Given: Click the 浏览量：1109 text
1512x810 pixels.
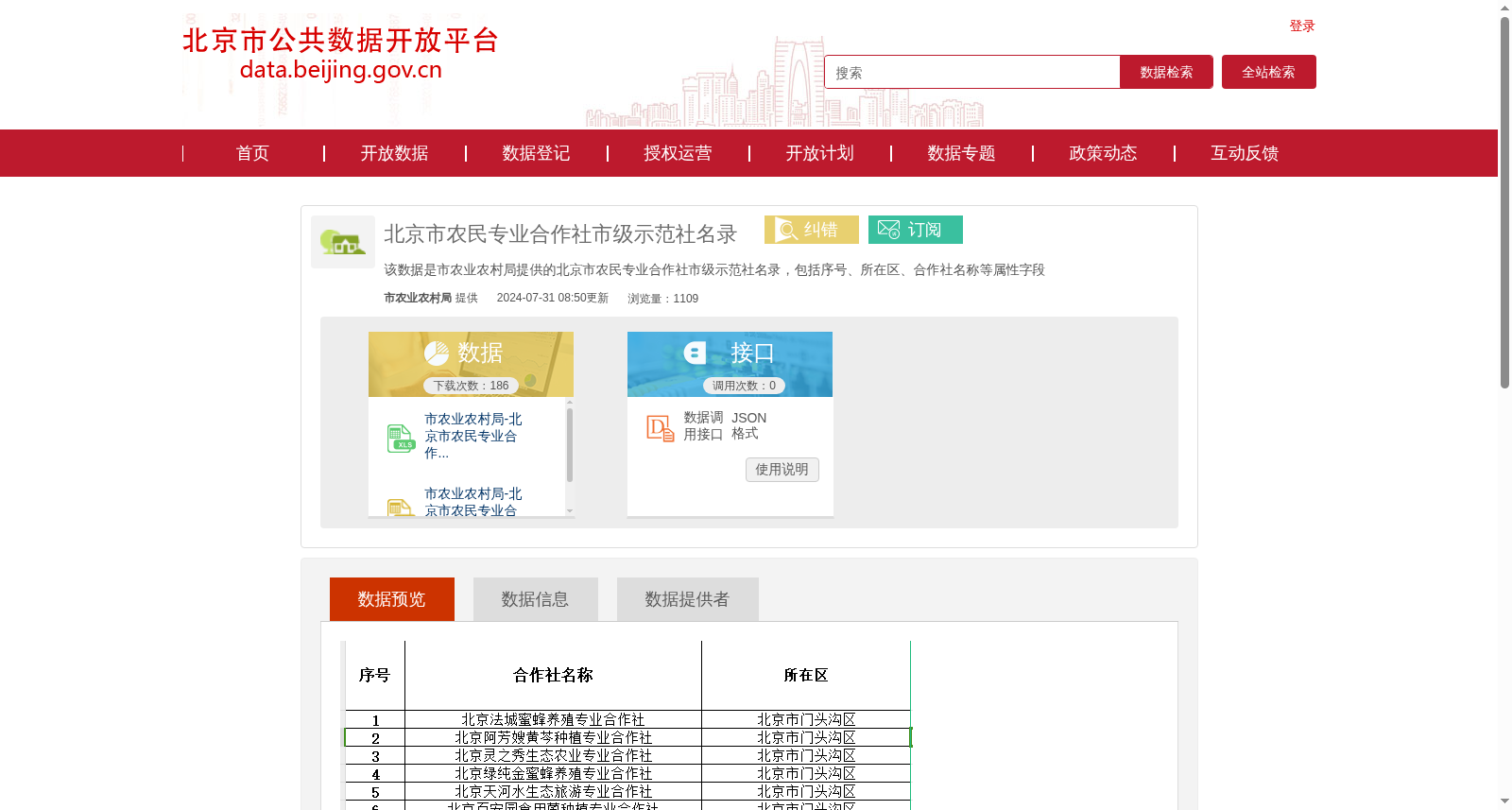Looking at the screenshot, I should [x=663, y=299].
